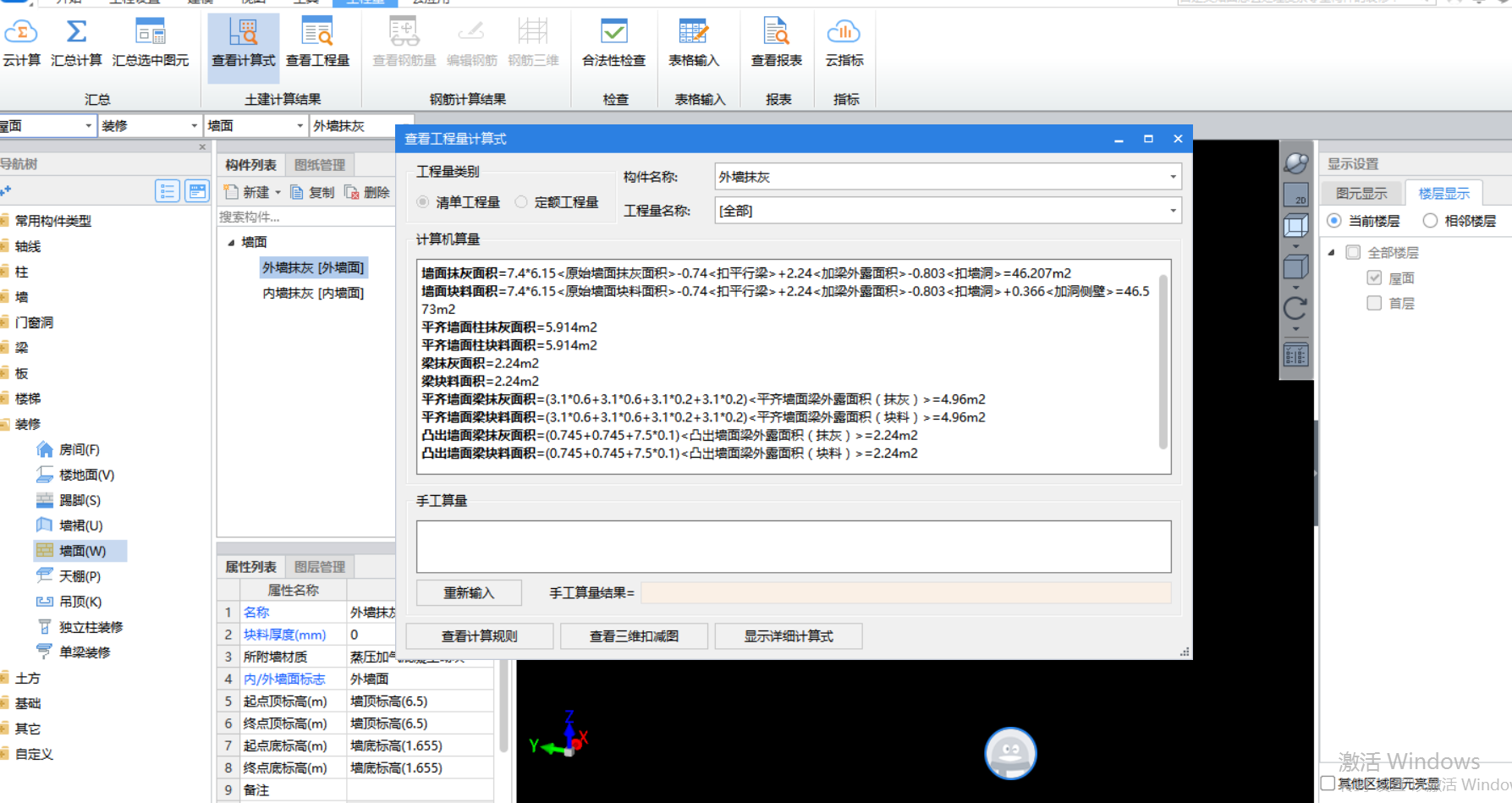Collapse the 墙面 node in component list
Image resolution: width=1512 pixels, height=803 pixels.
pos(231,242)
